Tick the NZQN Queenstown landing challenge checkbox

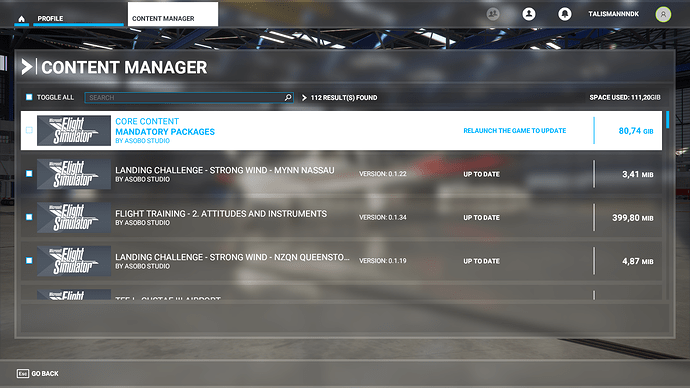[29, 260]
